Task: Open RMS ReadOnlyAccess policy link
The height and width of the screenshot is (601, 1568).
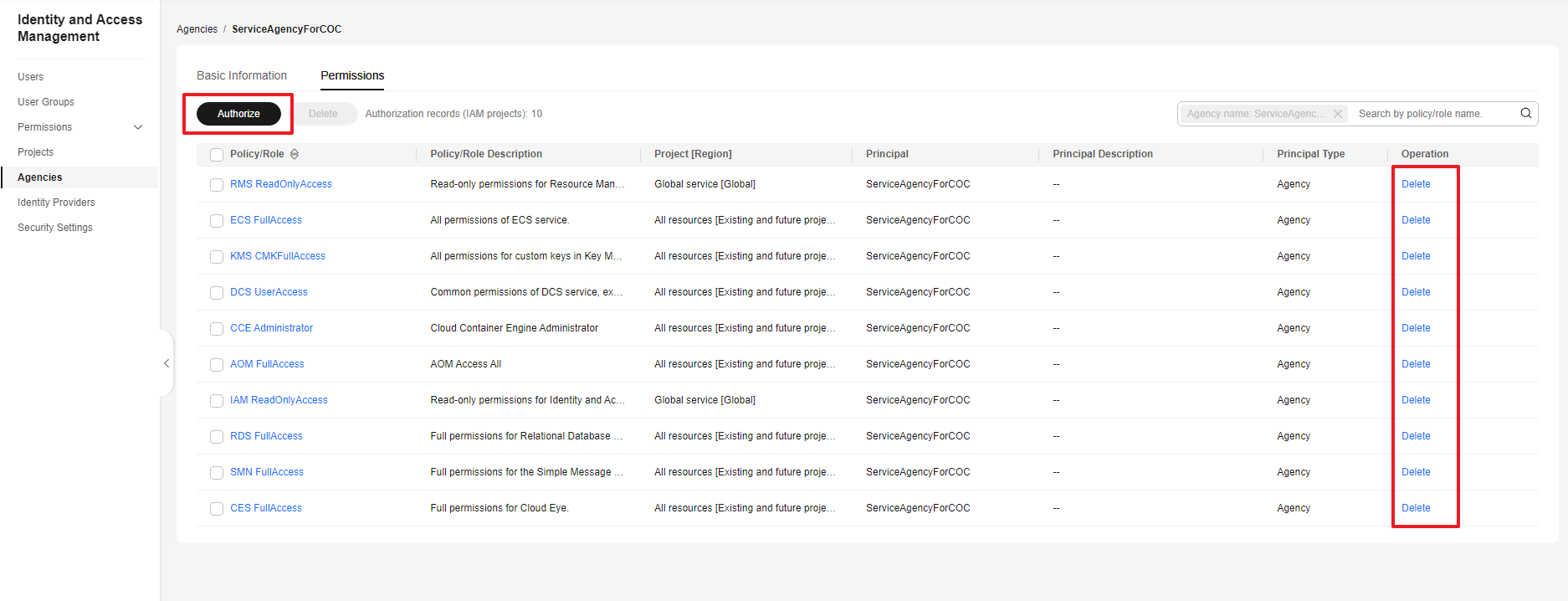Action: 281,184
